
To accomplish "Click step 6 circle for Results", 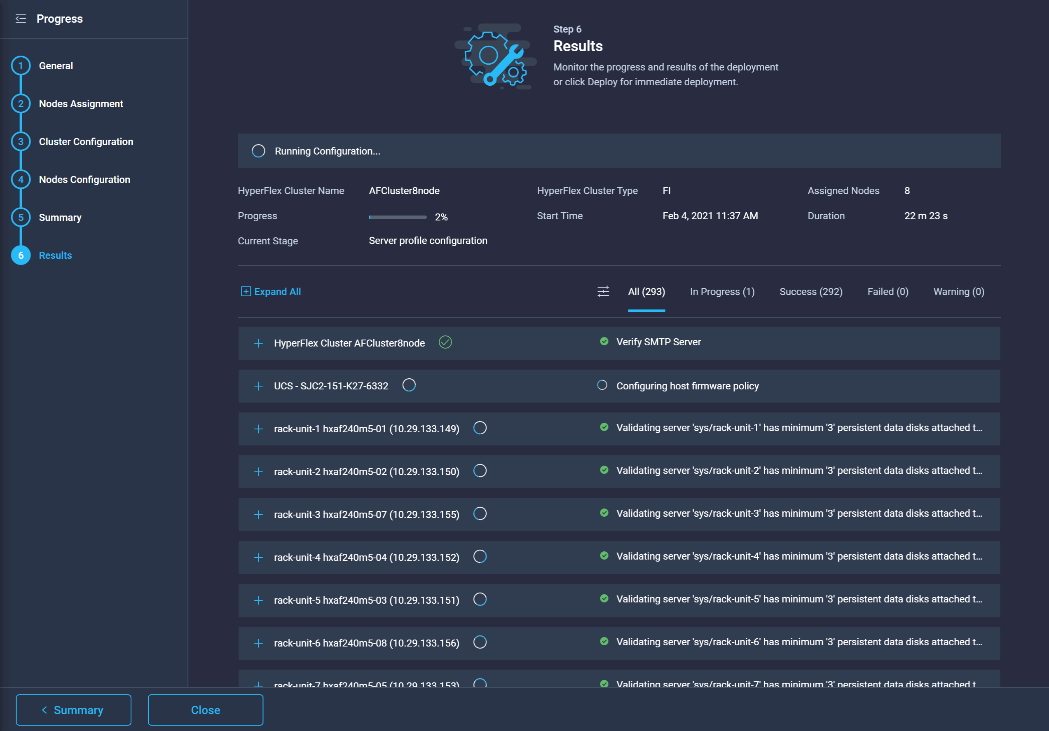I will click(21, 255).
